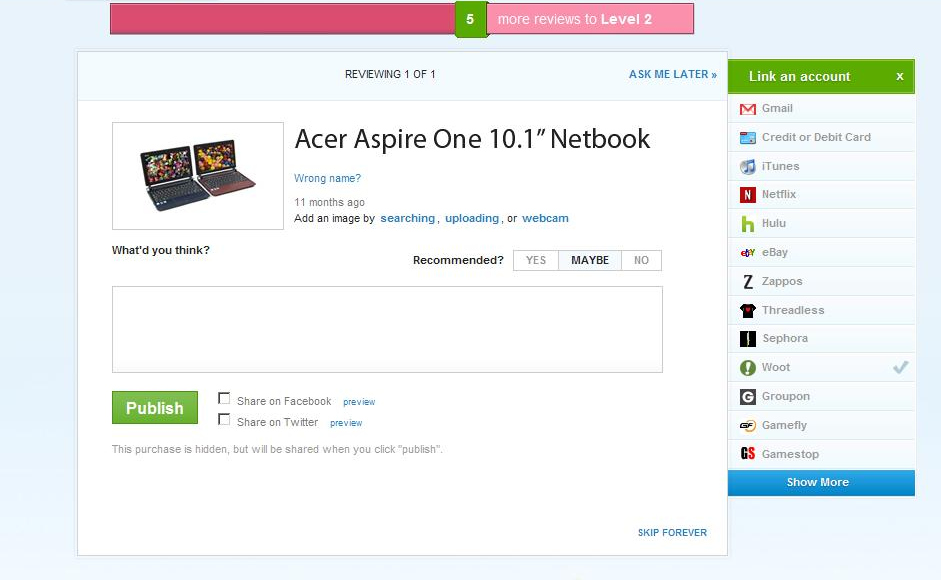
Task: Click the Publish button
Action: [155, 408]
